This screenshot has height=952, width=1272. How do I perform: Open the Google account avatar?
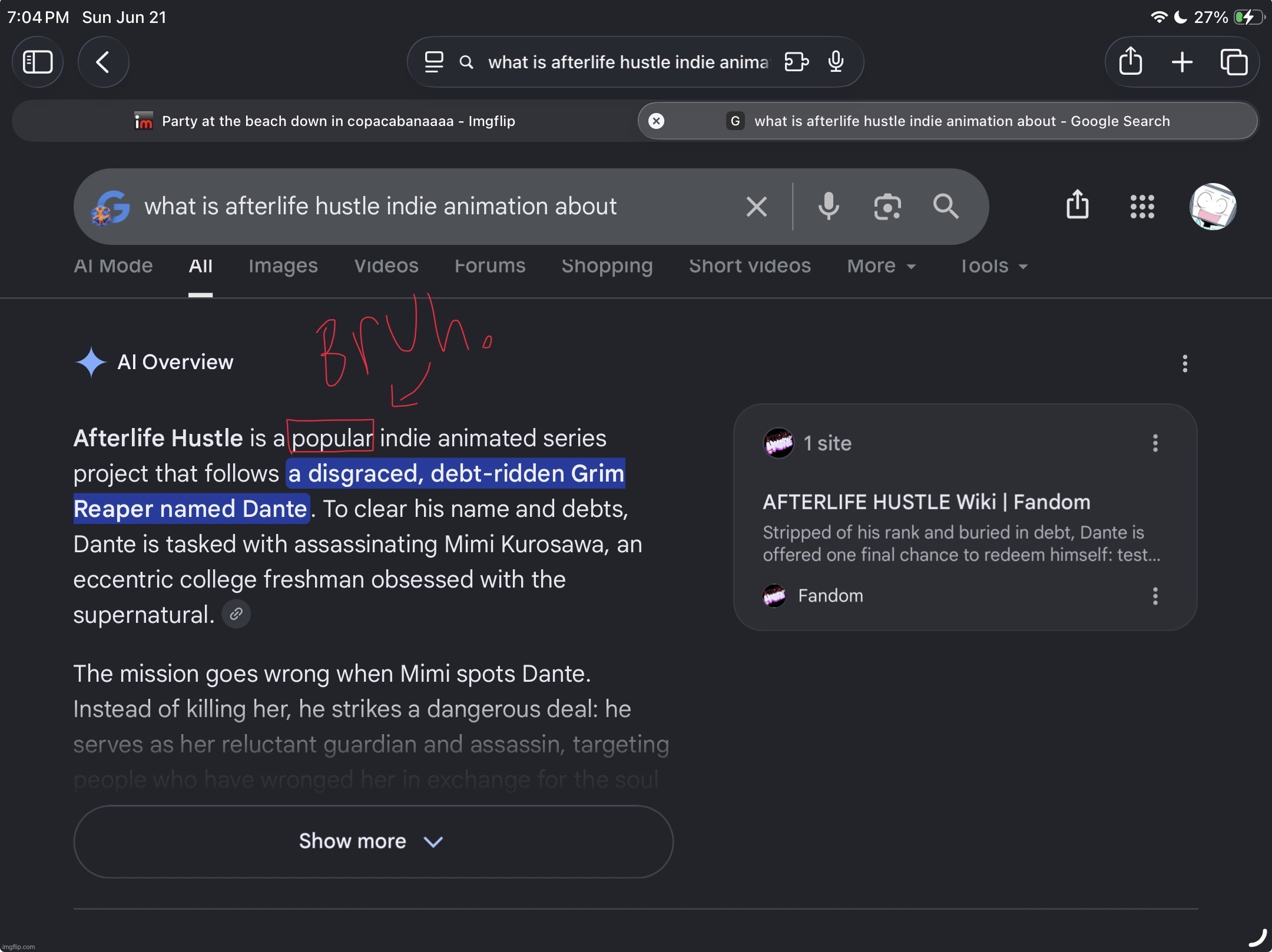(1213, 207)
